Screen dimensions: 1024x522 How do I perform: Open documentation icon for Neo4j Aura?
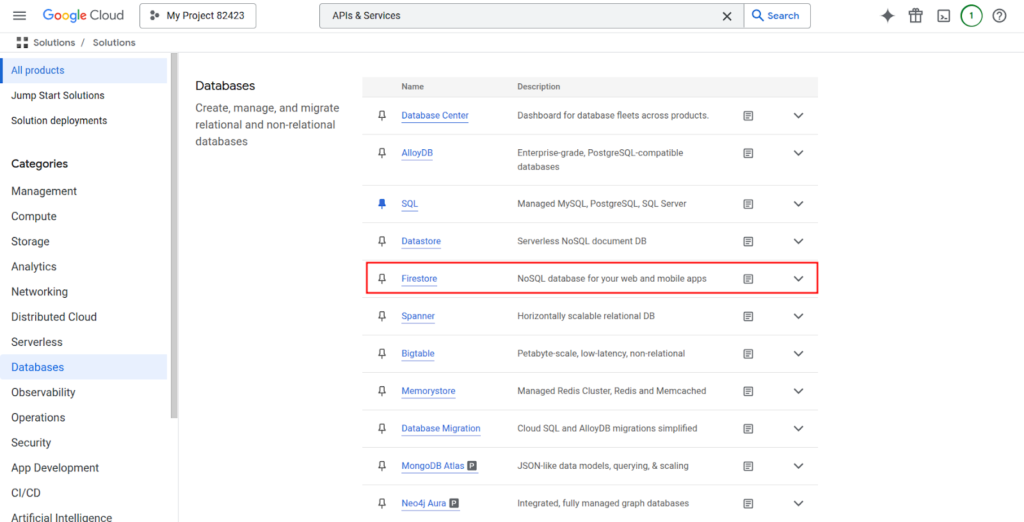pyautogui.click(x=748, y=504)
